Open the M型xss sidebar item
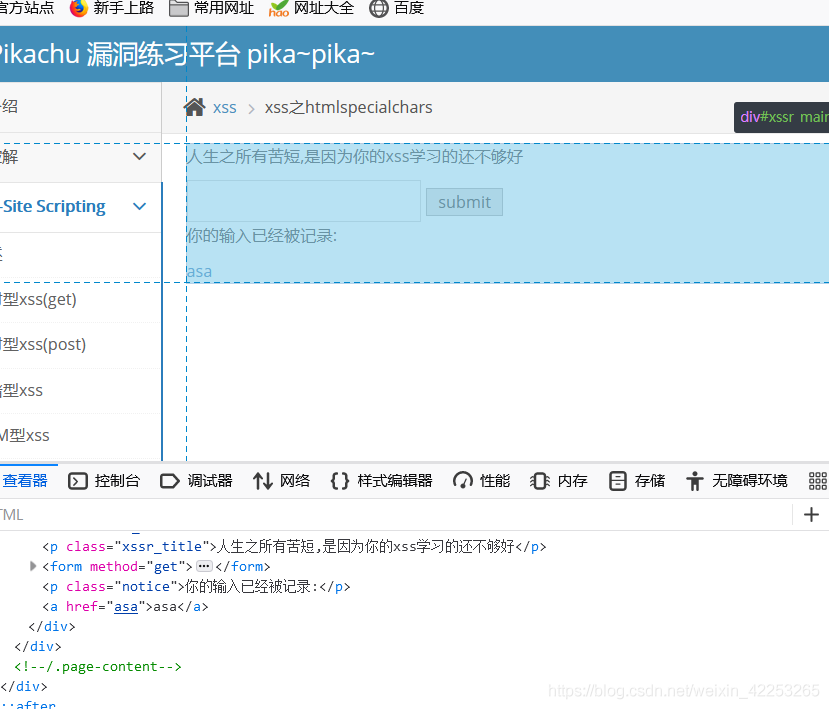Viewport: 829px width, 709px height. 25,436
